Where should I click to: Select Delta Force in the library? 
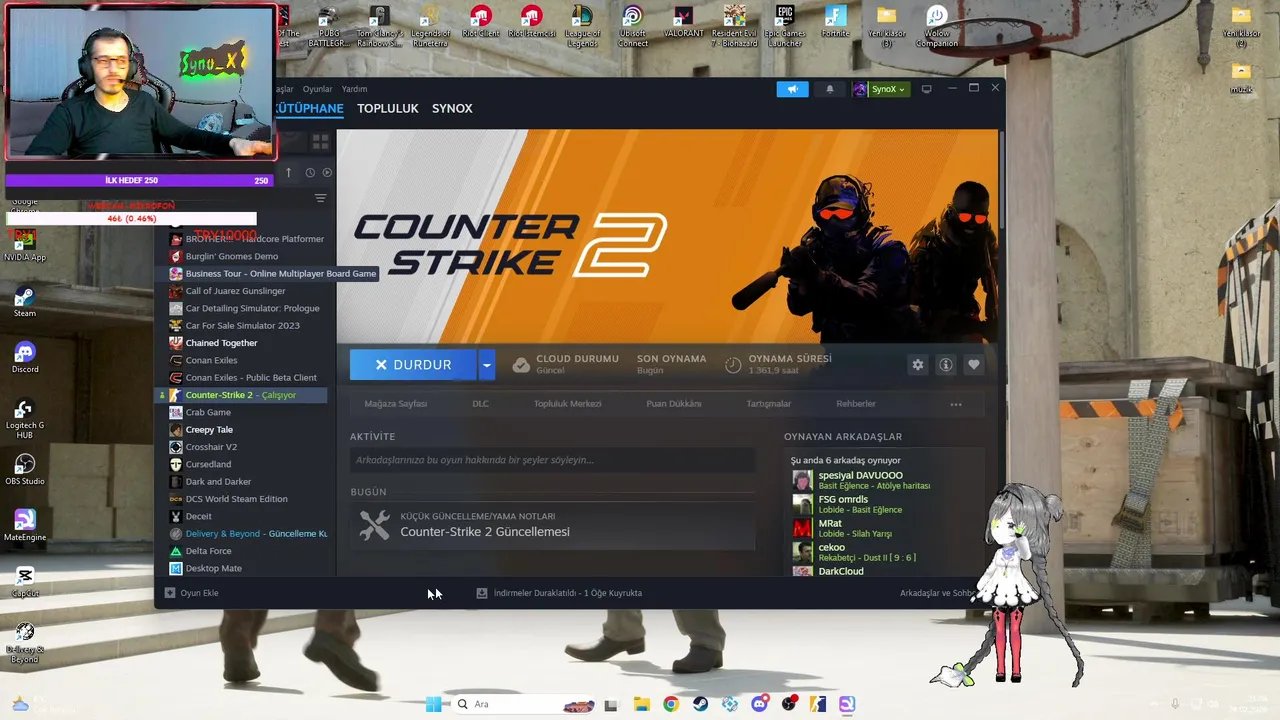(x=208, y=551)
